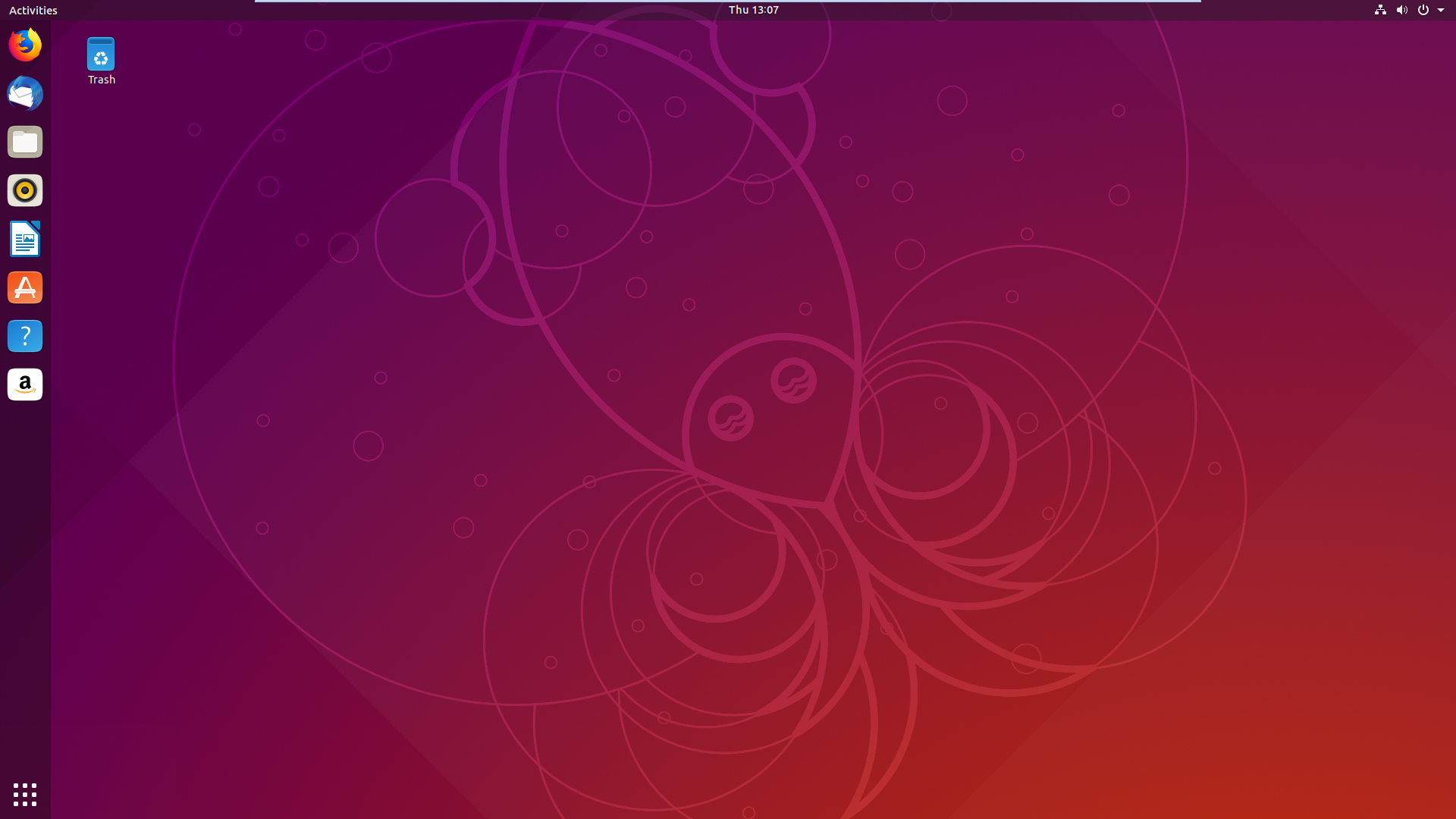
Task: Open the Thu 13:07 clock menu
Action: click(x=753, y=10)
